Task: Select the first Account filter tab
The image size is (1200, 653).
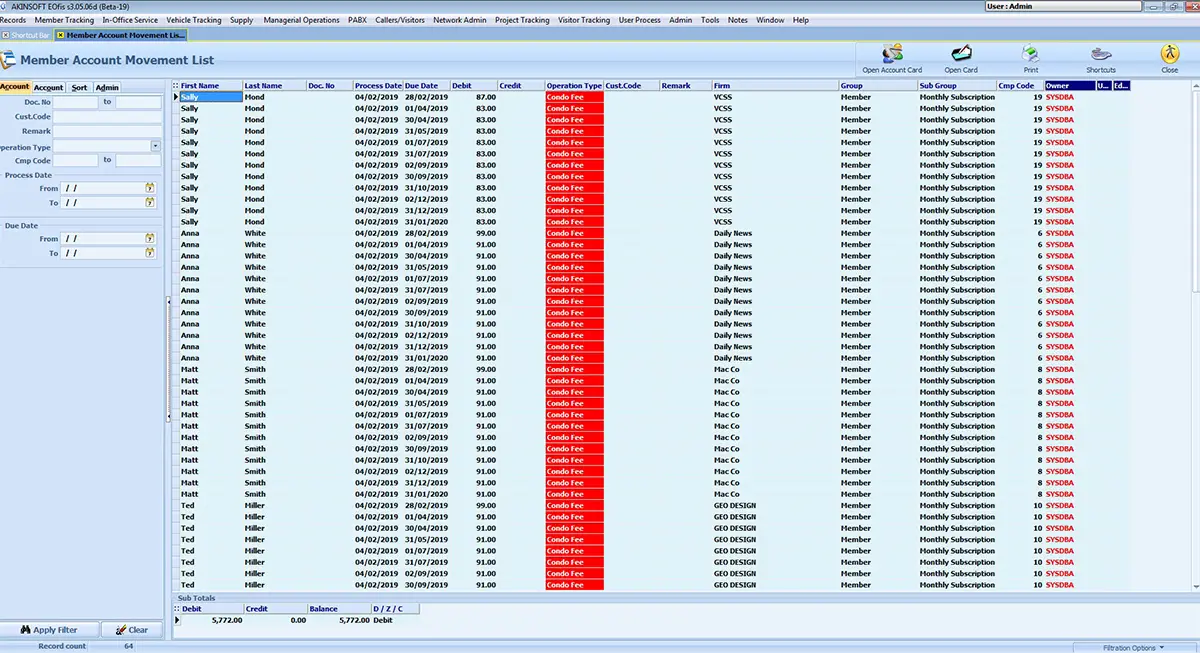Action: point(15,87)
